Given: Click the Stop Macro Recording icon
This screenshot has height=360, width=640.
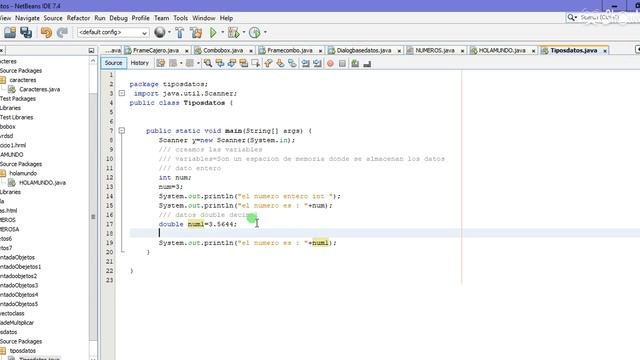Looking at the screenshot, I should (x=342, y=64).
